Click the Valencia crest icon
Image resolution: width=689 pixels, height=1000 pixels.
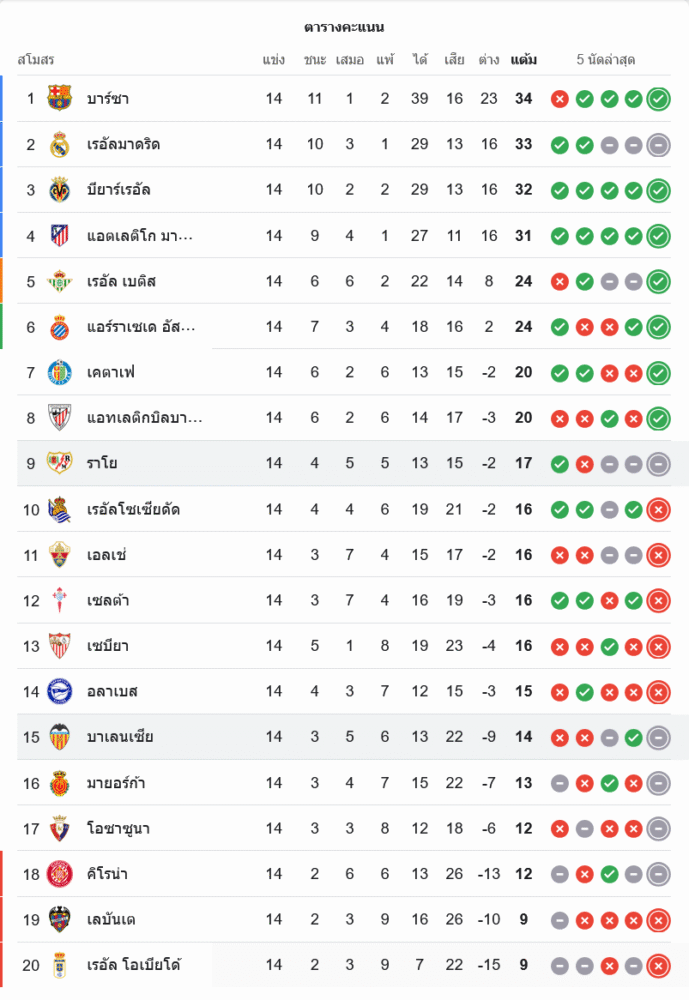pos(60,737)
